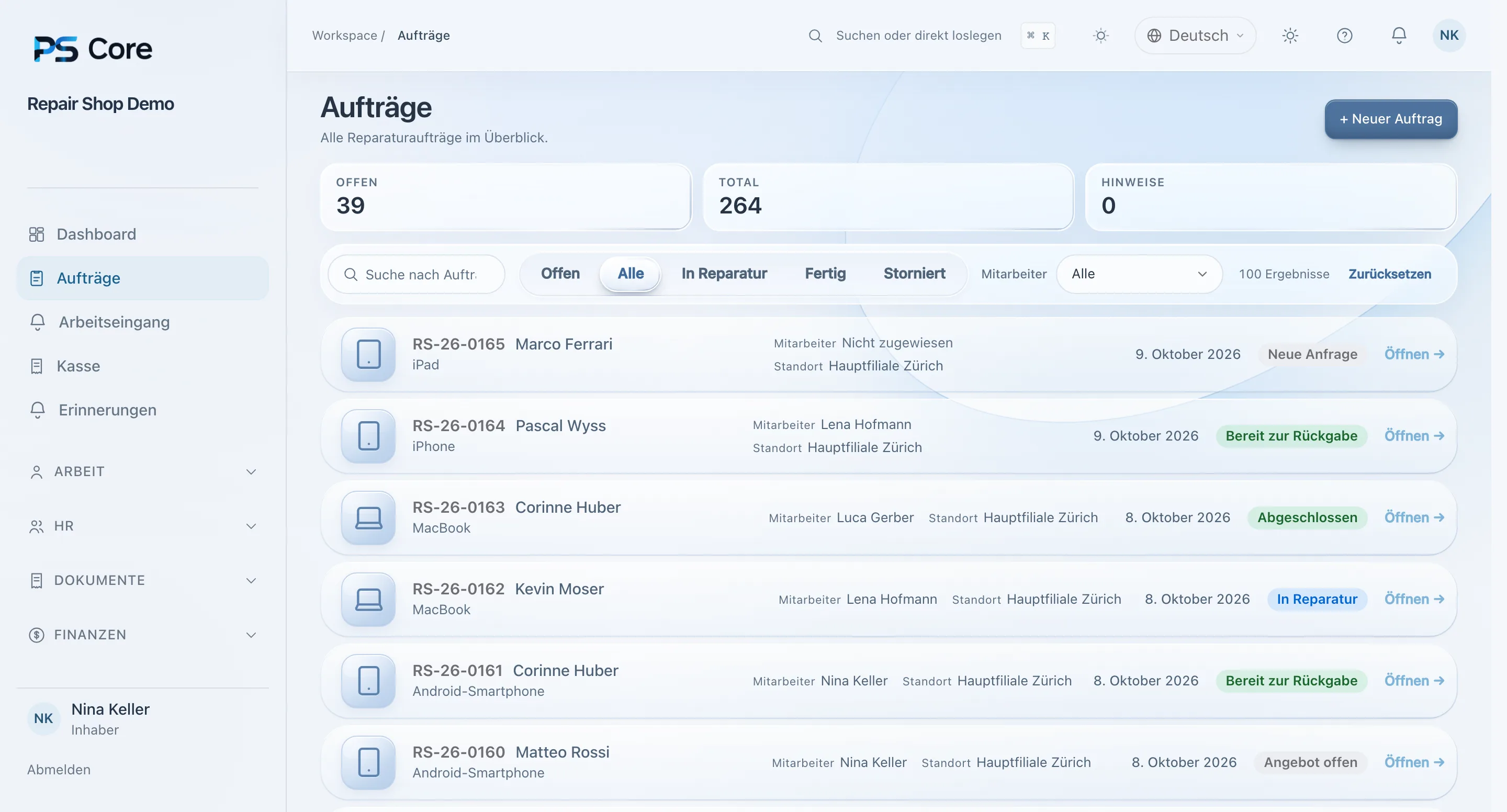This screenshot has width=1507, height=812.
Task: Expand the ARBEIT section
Action: pyautogui.click(x=143, y=471)
